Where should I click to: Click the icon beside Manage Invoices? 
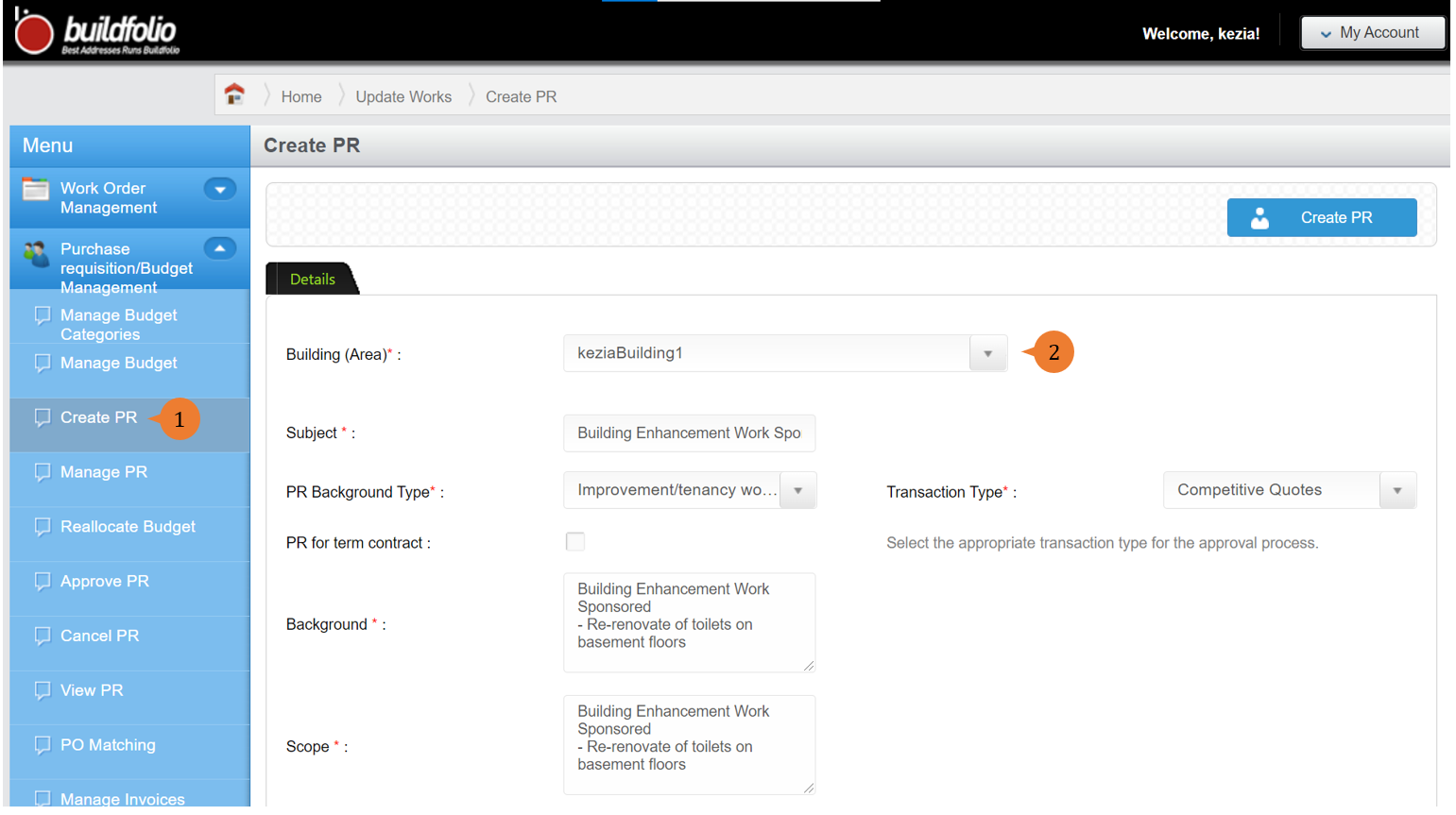[43, 799]
